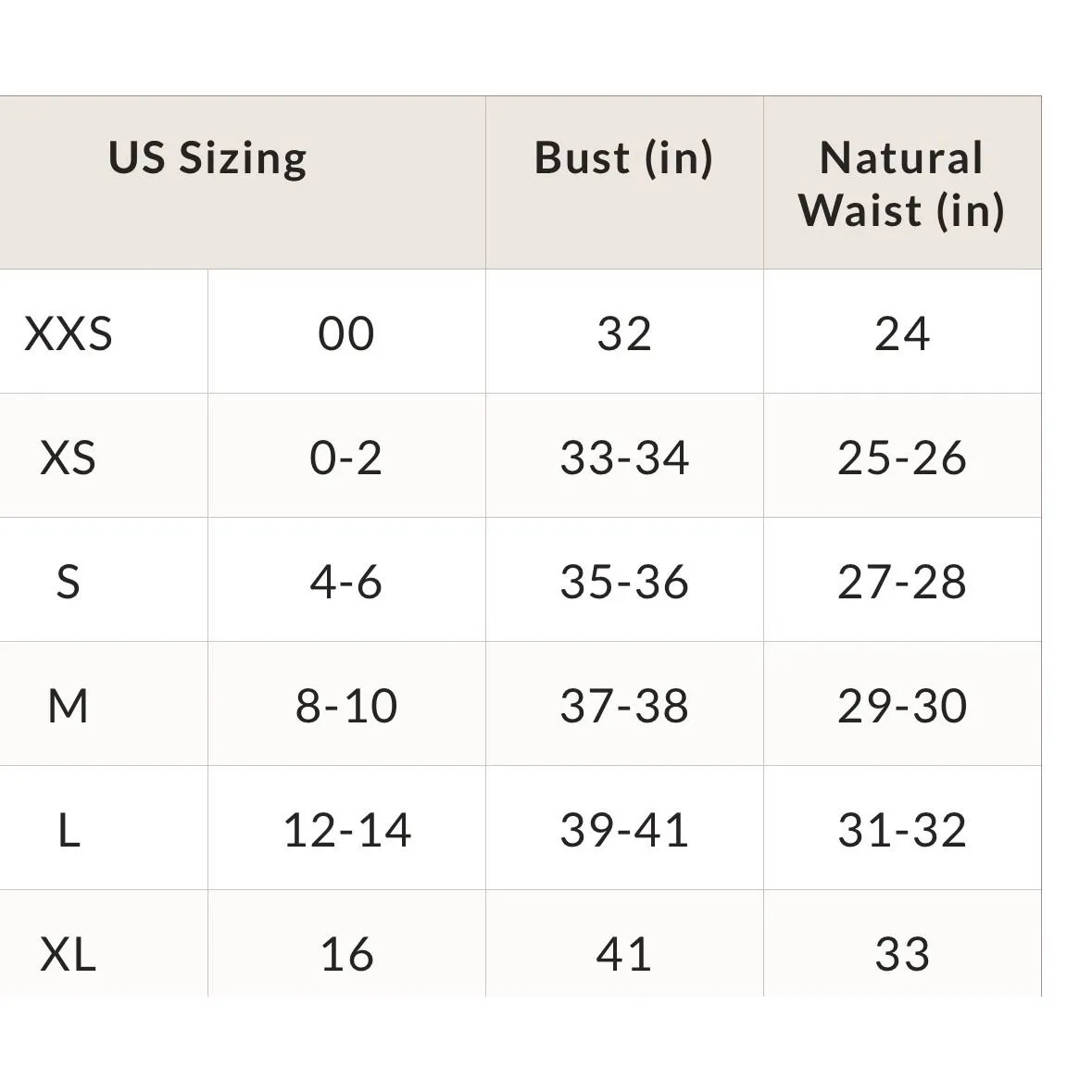
Task: Select the L size row label
Action: tap(69, 830)
